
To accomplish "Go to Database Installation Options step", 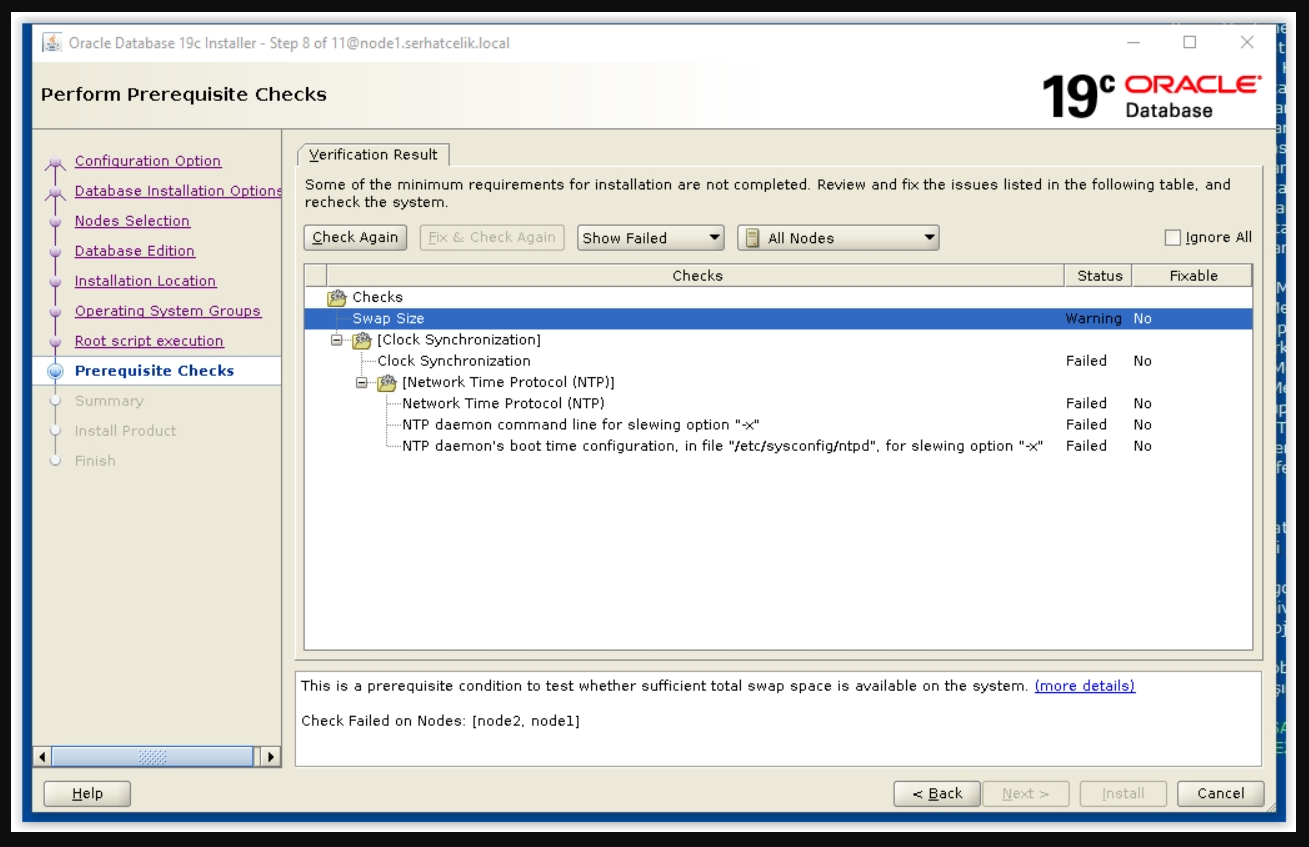I will click(178, 191).
